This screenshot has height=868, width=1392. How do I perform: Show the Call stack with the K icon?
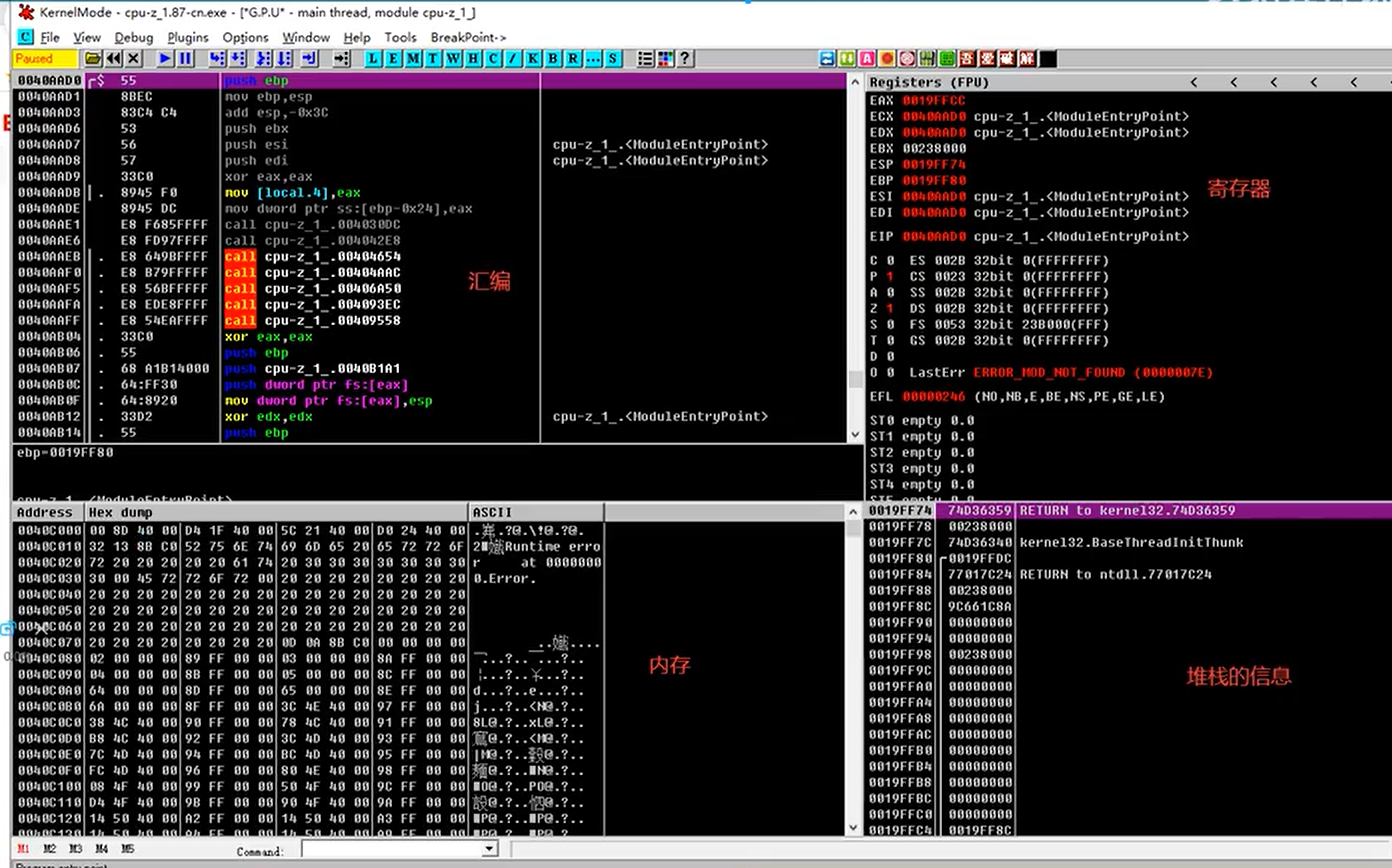[x=534, y=59]
